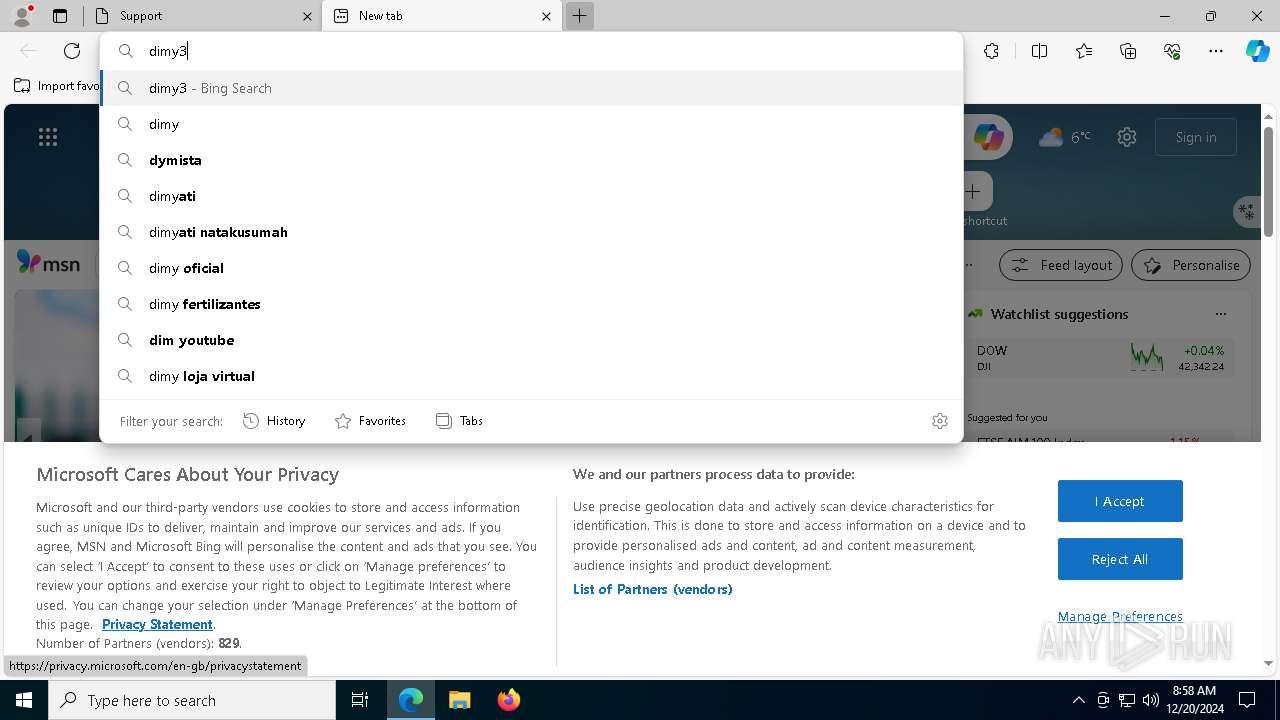Open File Explorer from the taskbar
The width and height of the screenshot is (1280, 720).
459,700
